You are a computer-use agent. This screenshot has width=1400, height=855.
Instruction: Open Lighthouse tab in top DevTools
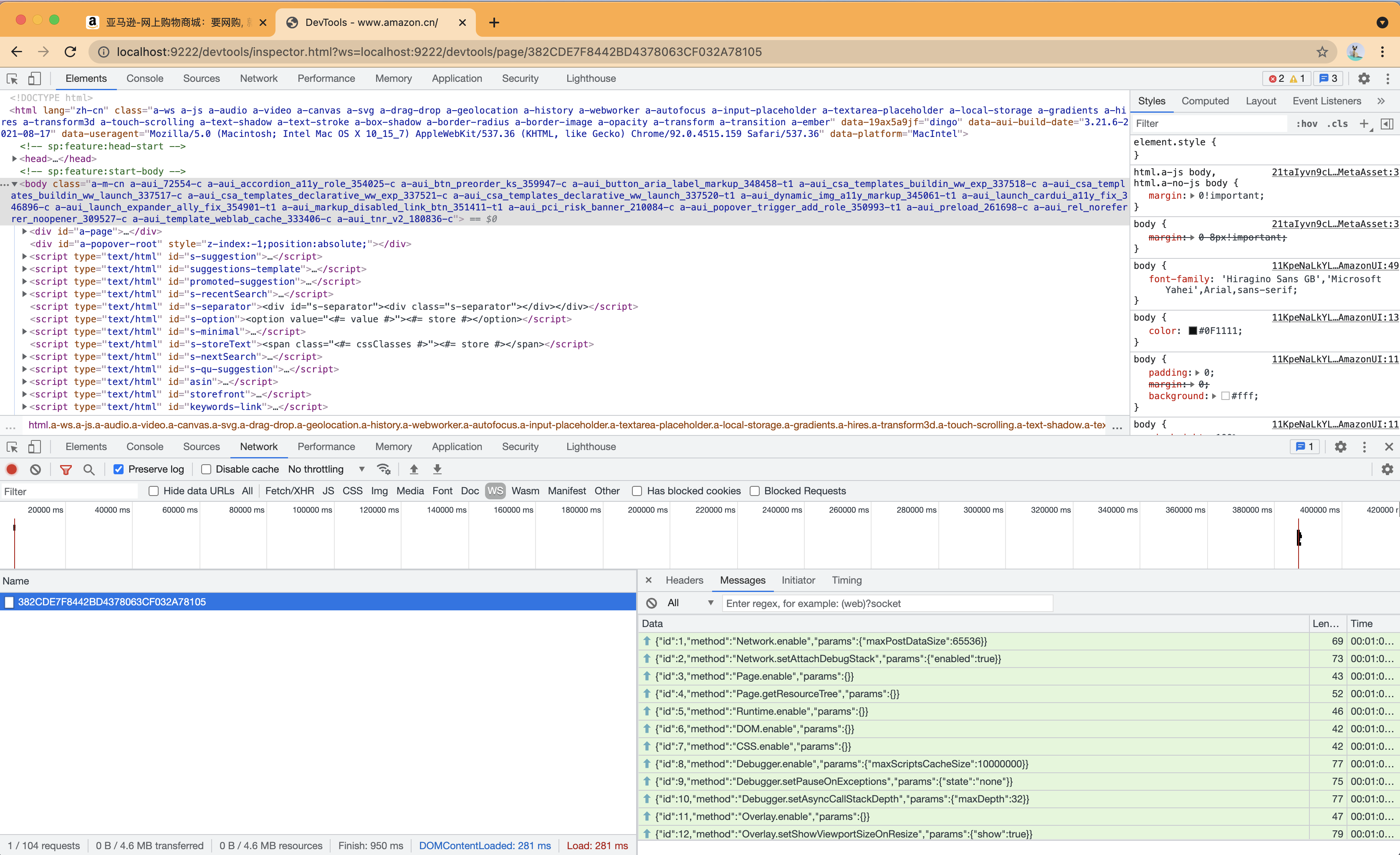(x=590, y=78)
